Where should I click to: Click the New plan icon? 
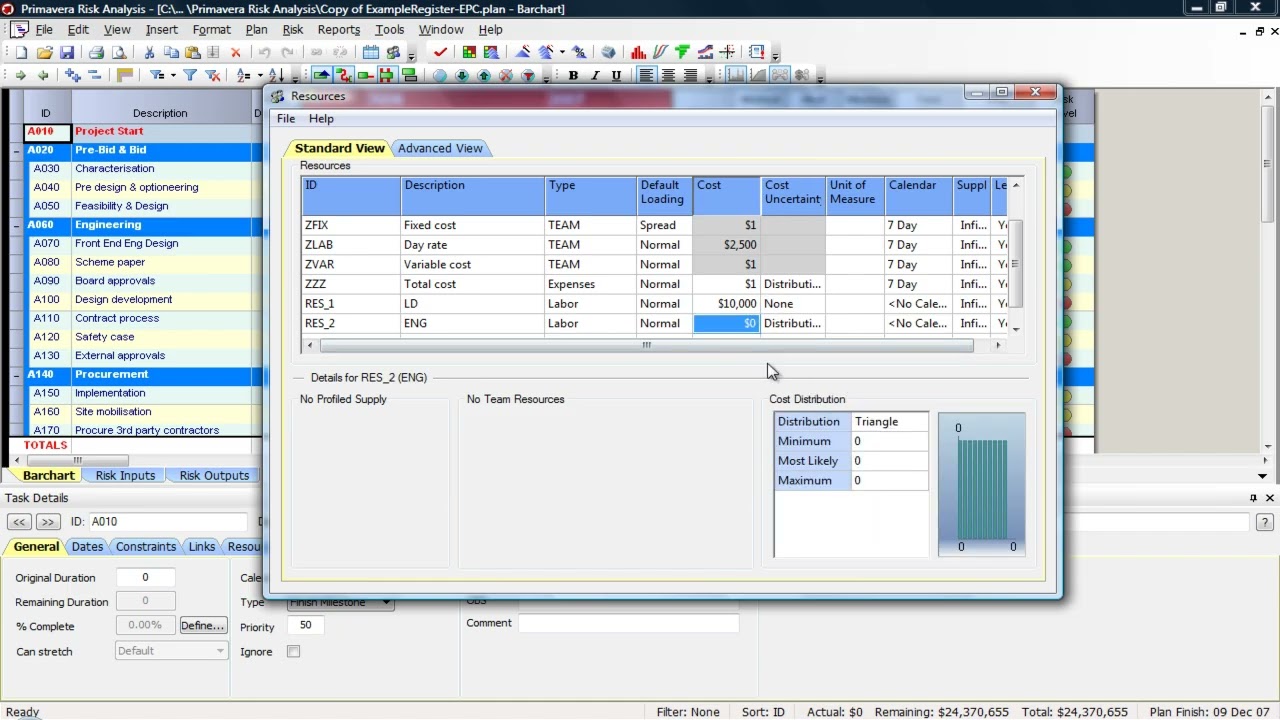(x=21, y=52)
